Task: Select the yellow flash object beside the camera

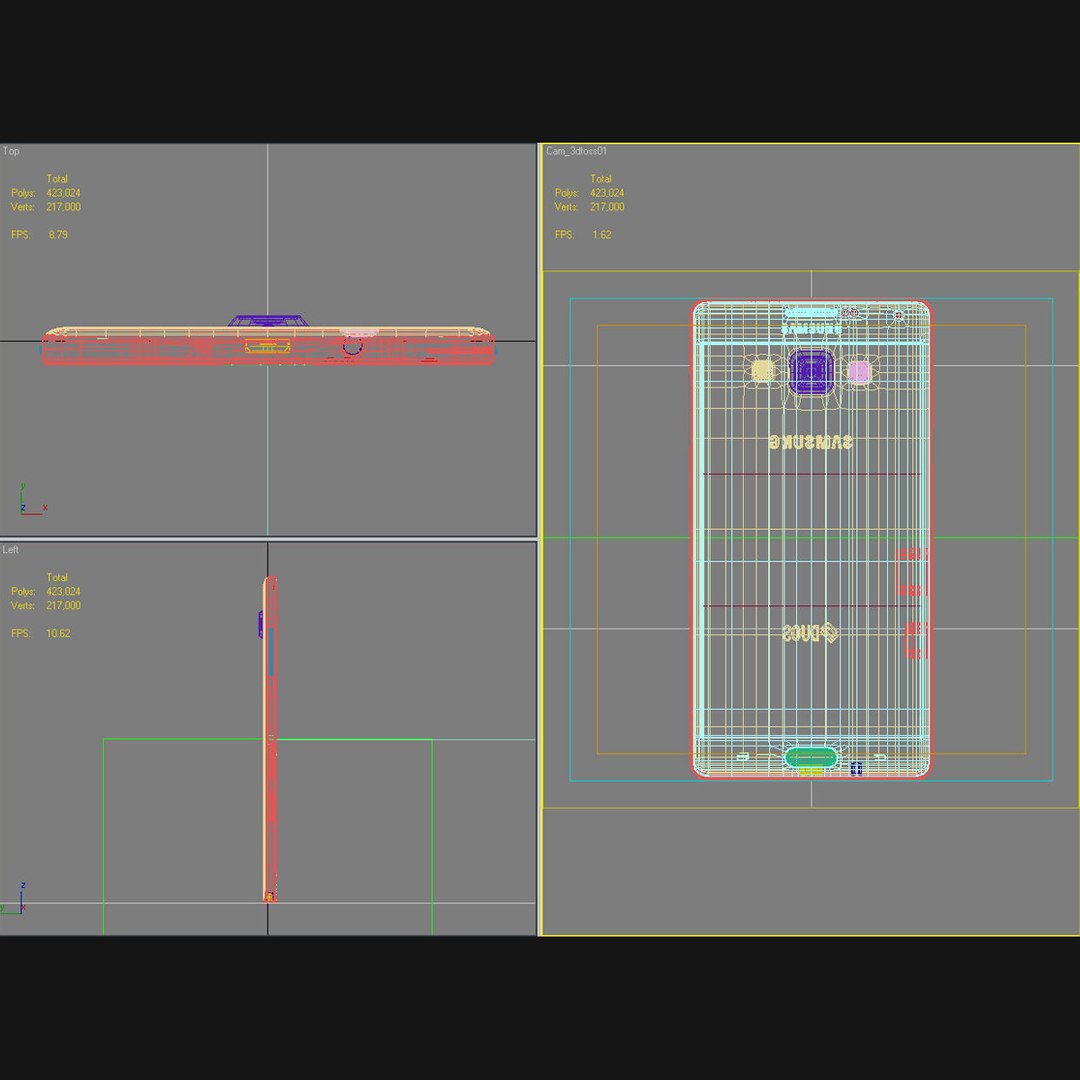Action: [762, 371]
